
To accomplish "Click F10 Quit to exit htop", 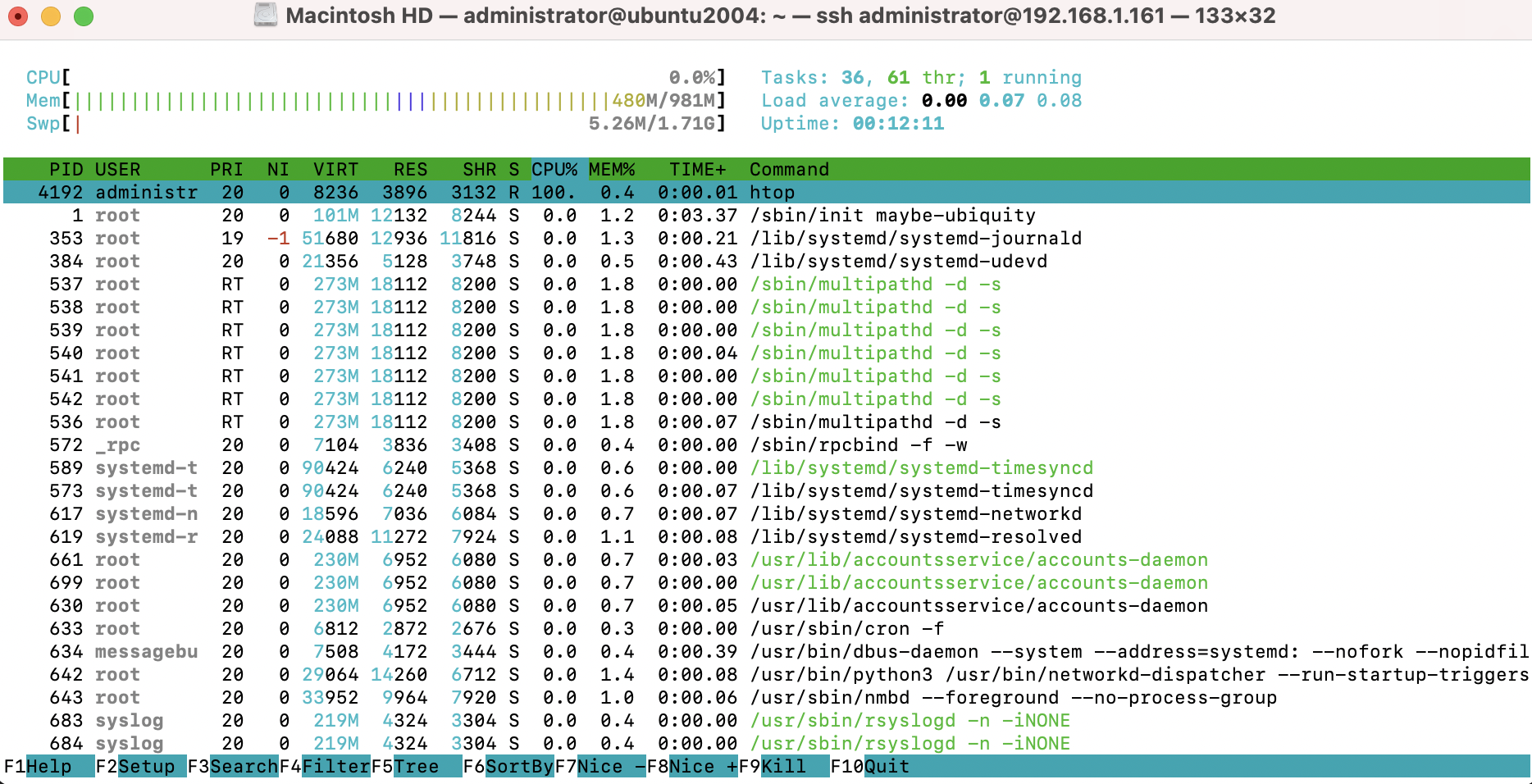I will pos(870,766).
